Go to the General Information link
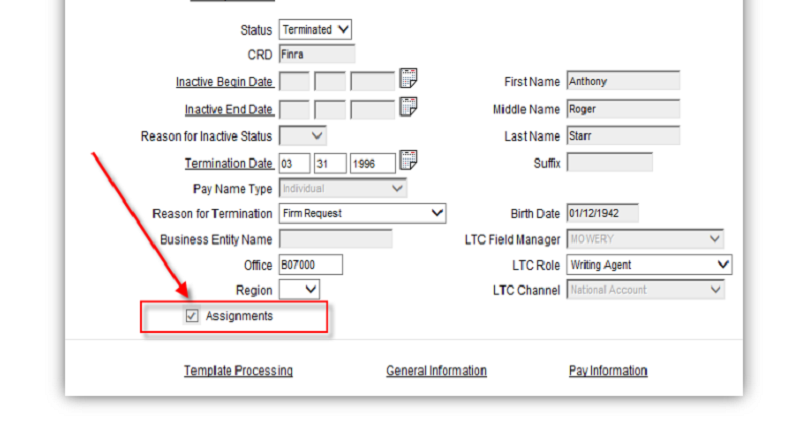 [x=436, y=370]
